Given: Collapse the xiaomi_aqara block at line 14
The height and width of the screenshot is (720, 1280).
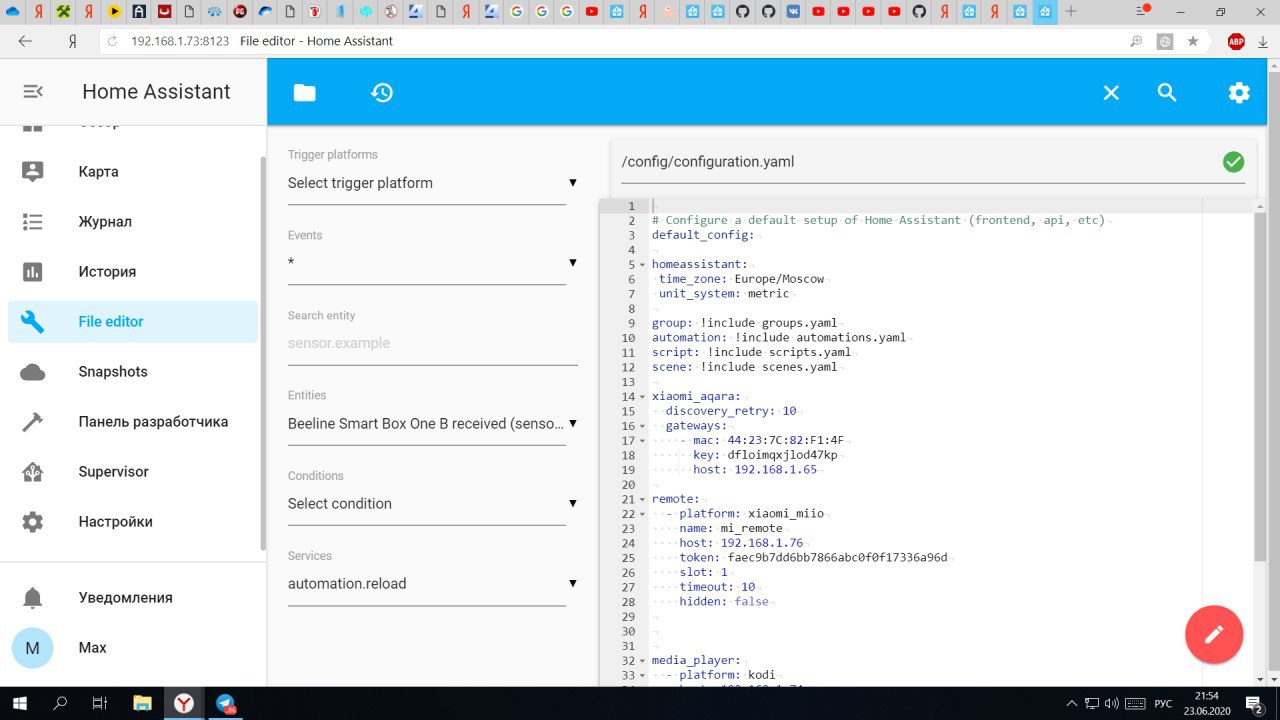Looking at the screenshot, I should click(642, 397).
